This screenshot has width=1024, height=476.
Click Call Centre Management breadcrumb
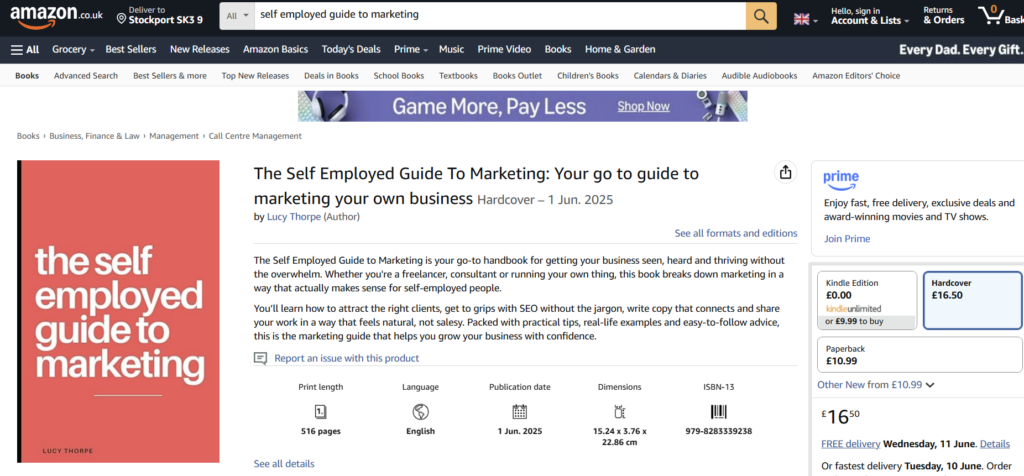point(255,136)
